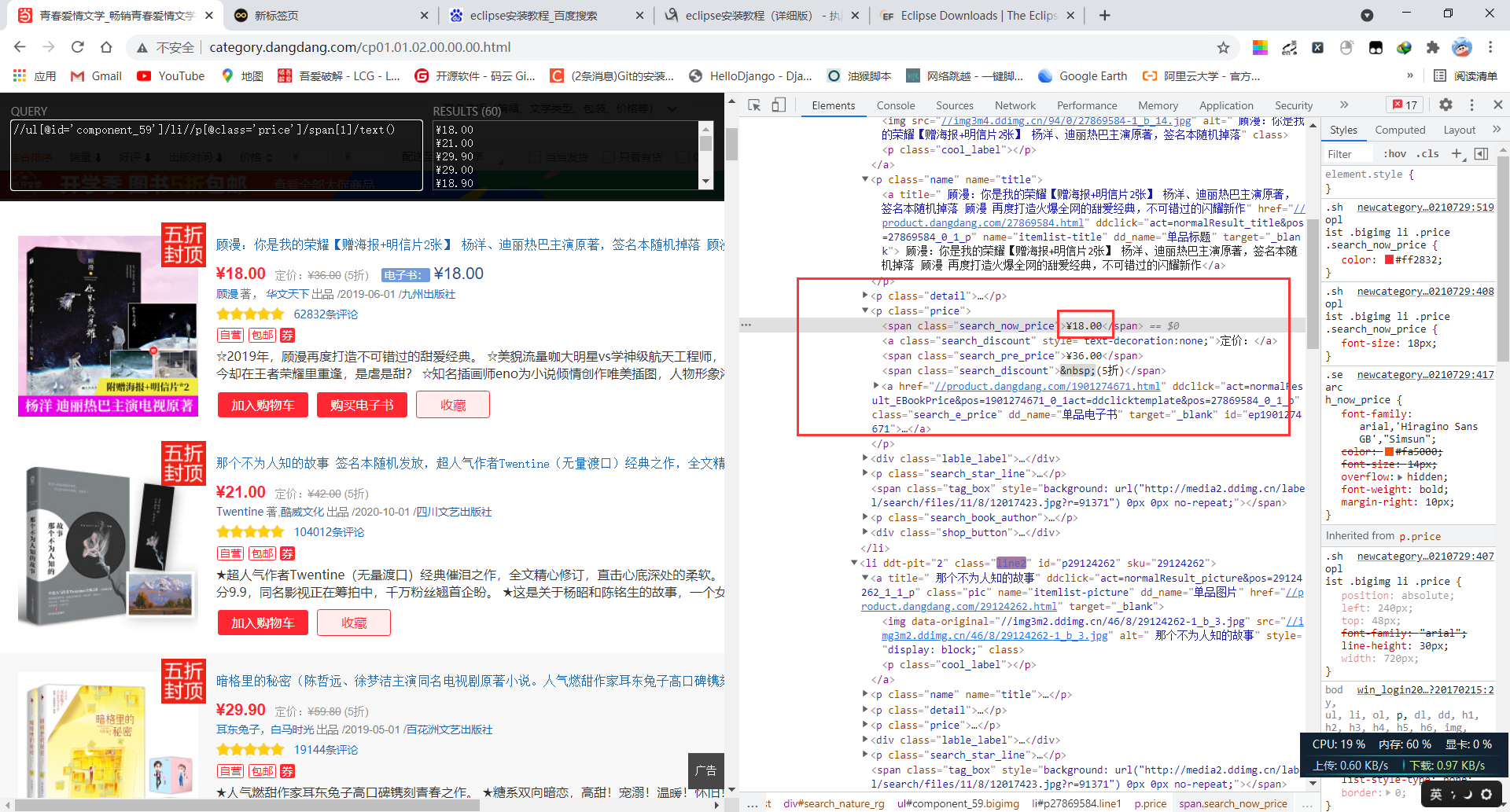Viewport: 1510px width, 812px height.
Task: Click the #fa5000 color swatch
Action: point(1389,452)
